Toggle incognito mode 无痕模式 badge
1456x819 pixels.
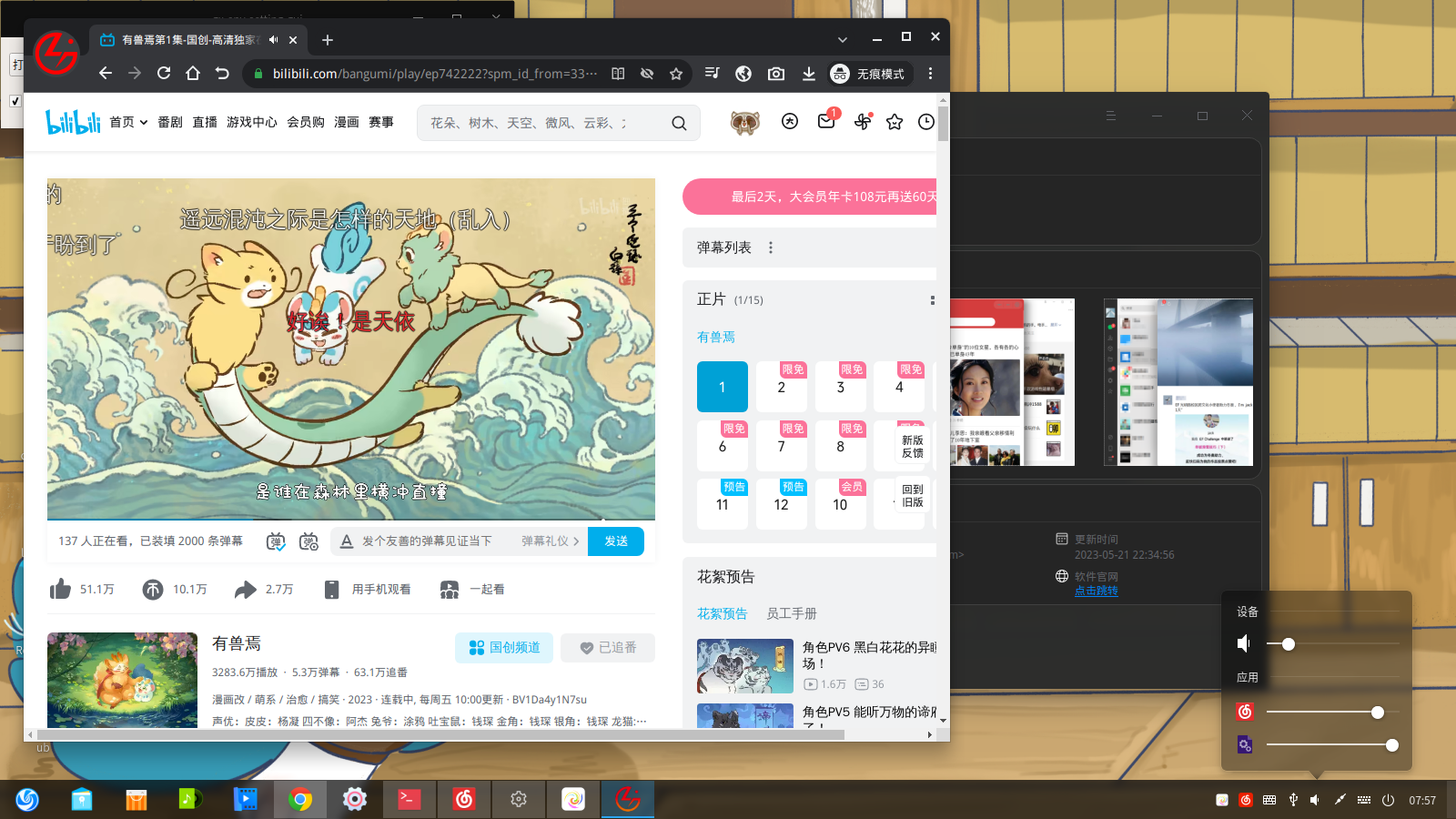[x=869, y=74]
